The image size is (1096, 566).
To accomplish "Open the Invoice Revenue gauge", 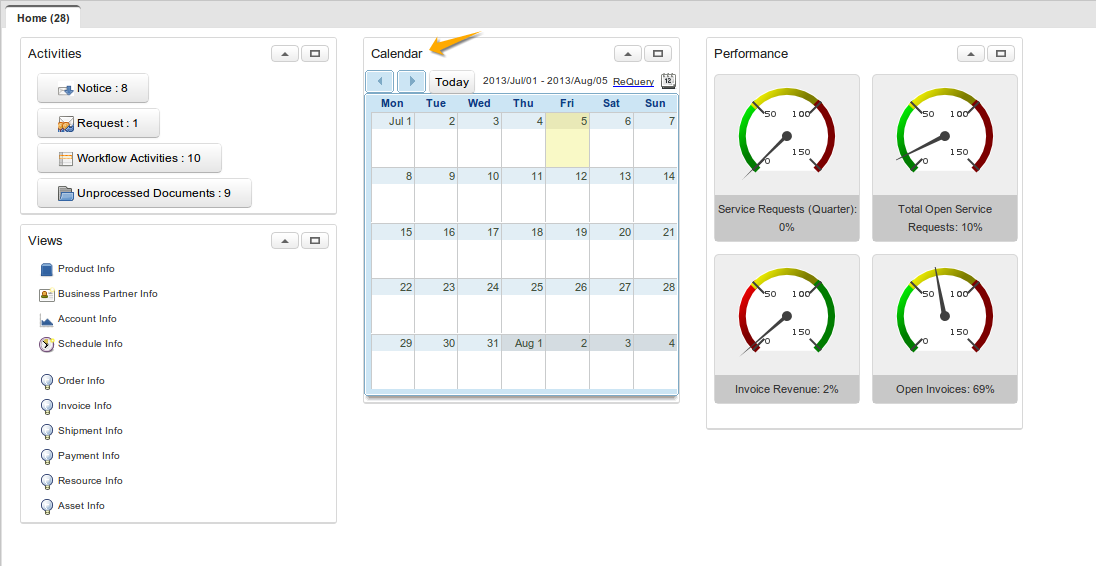I will pyautogui.click(x=787, y=314).
